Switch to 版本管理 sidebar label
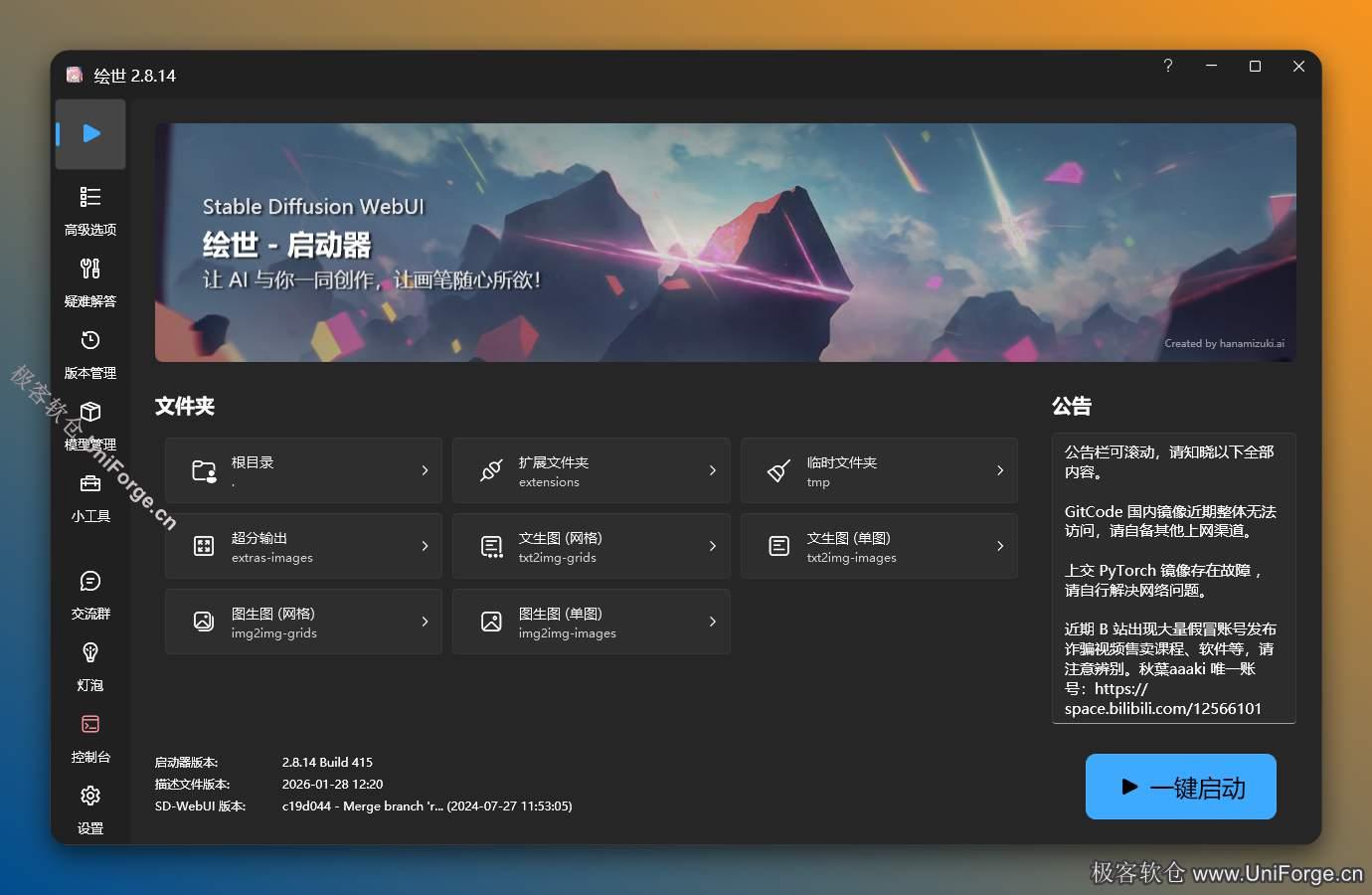 [90, 373]
